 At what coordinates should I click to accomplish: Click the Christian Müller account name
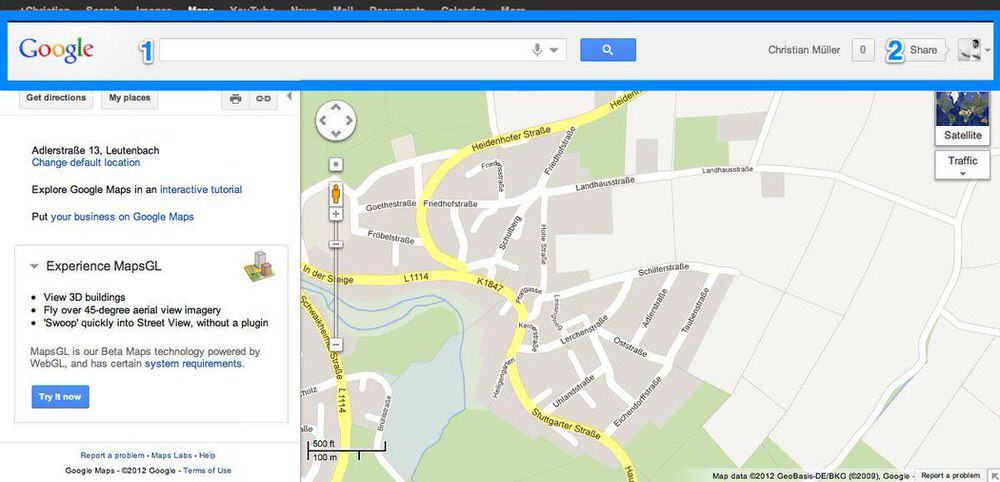(804, 50)
